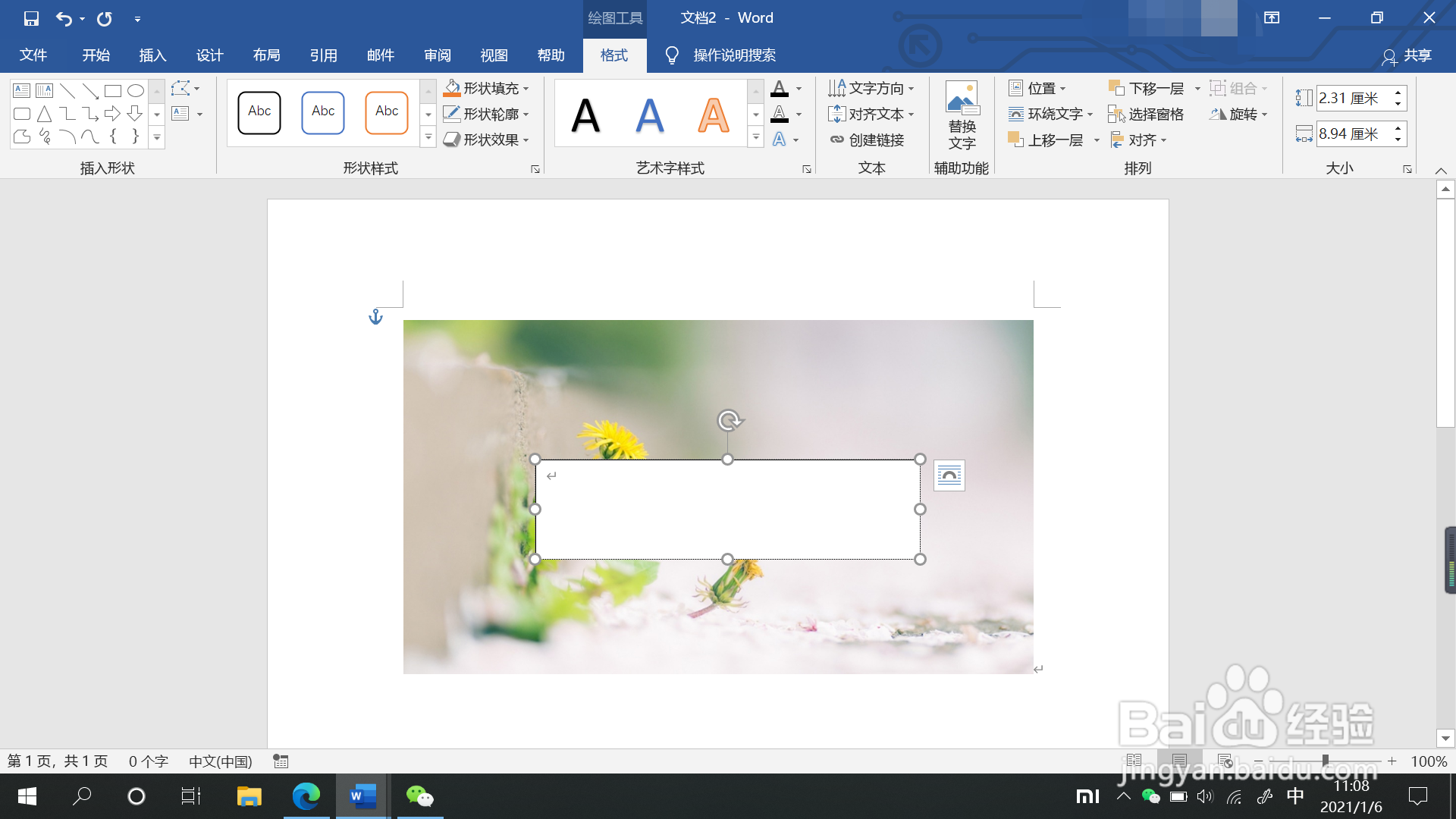The width and height of the screenshot is (1456, 819).
Task: Open the Selection Pane (选择窗格)
Action: [x=1147, y=114]
